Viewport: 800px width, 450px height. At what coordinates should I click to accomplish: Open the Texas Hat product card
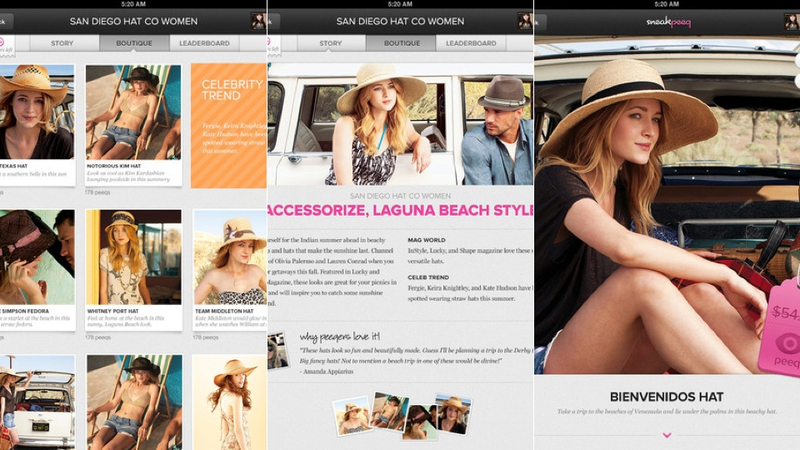37,124
